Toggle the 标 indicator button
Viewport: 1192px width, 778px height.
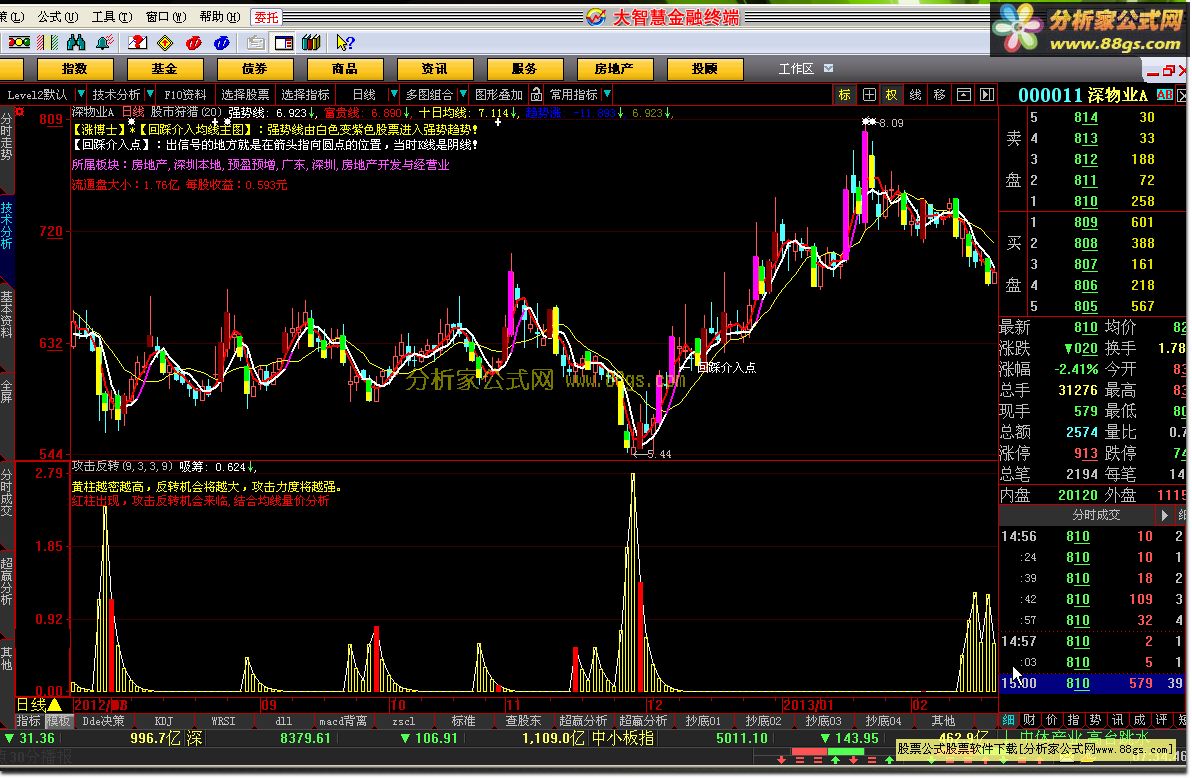coord(845,94)
